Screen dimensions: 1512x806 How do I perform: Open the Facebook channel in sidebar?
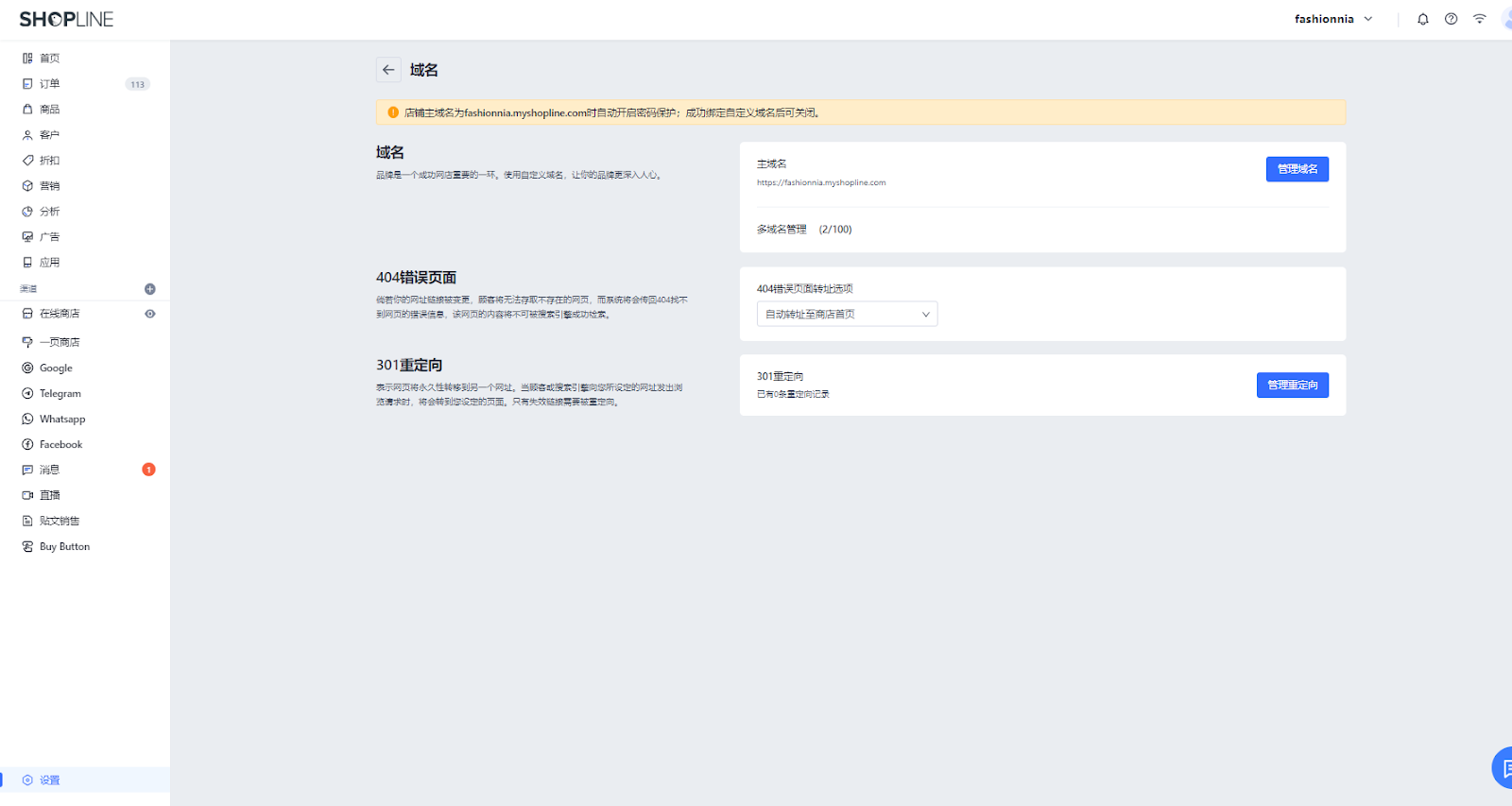tap(60, 445)
